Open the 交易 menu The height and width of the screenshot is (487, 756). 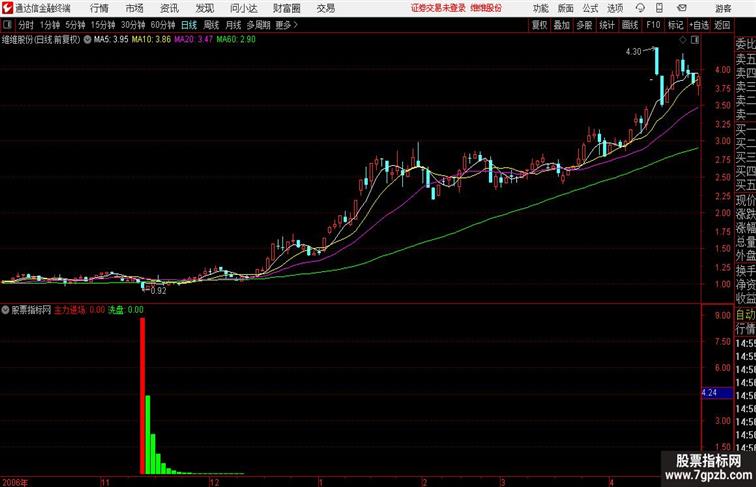[325, 8]
